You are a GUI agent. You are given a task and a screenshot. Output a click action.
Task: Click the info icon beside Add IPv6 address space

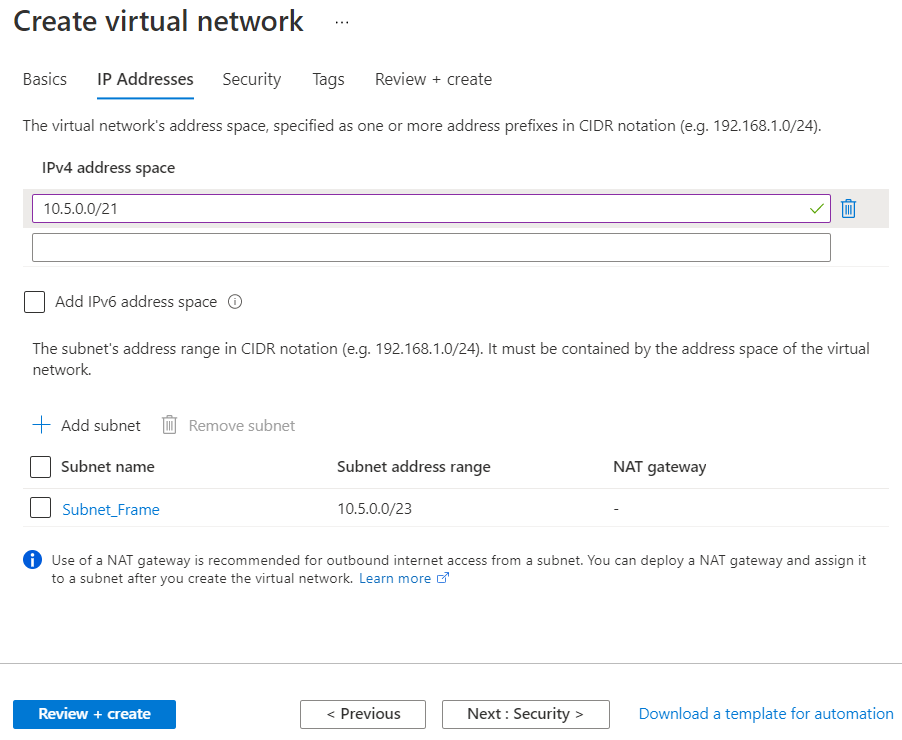tap(236, 302)
